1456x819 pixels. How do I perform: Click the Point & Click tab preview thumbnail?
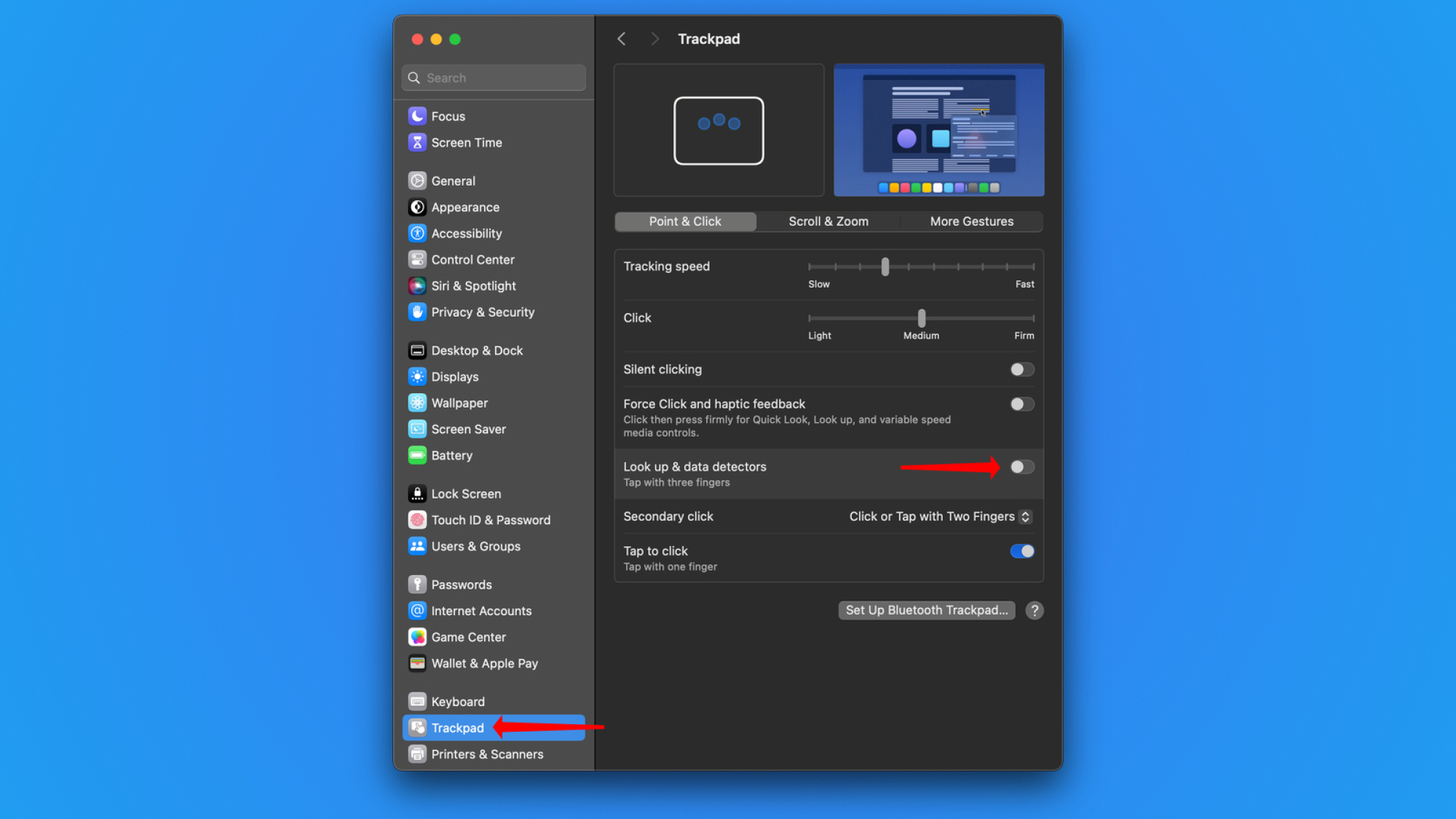tap(718, 130)
